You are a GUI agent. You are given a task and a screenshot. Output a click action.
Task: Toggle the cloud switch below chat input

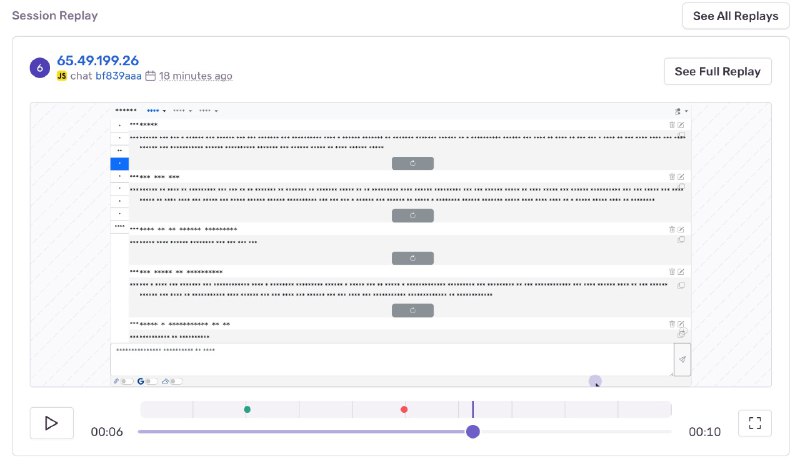pyautogui.click(x=172, y=381)
